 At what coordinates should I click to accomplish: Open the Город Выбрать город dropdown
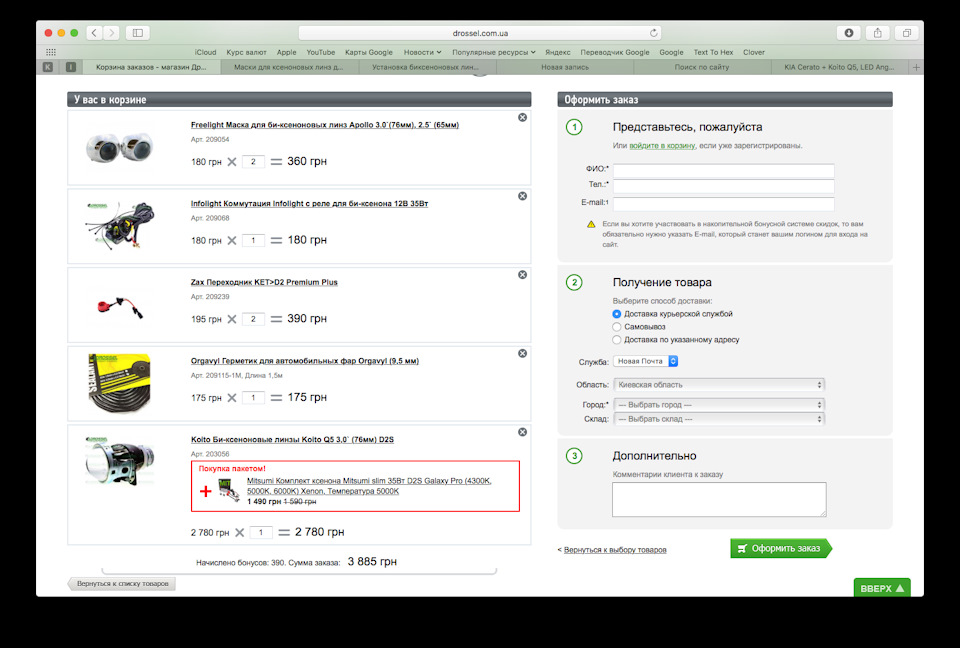tap(719, 405)
